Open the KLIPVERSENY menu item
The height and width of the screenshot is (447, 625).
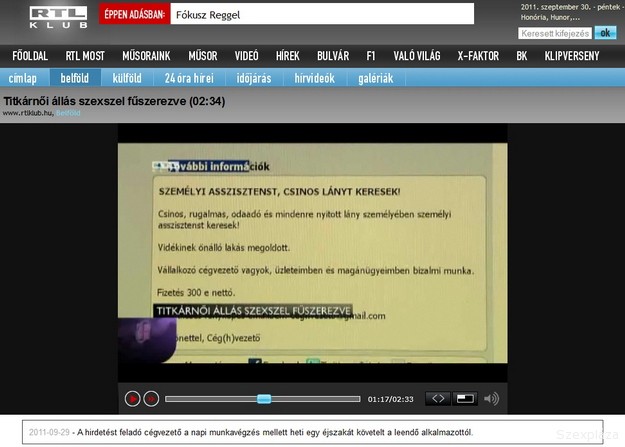pos(572,56)
